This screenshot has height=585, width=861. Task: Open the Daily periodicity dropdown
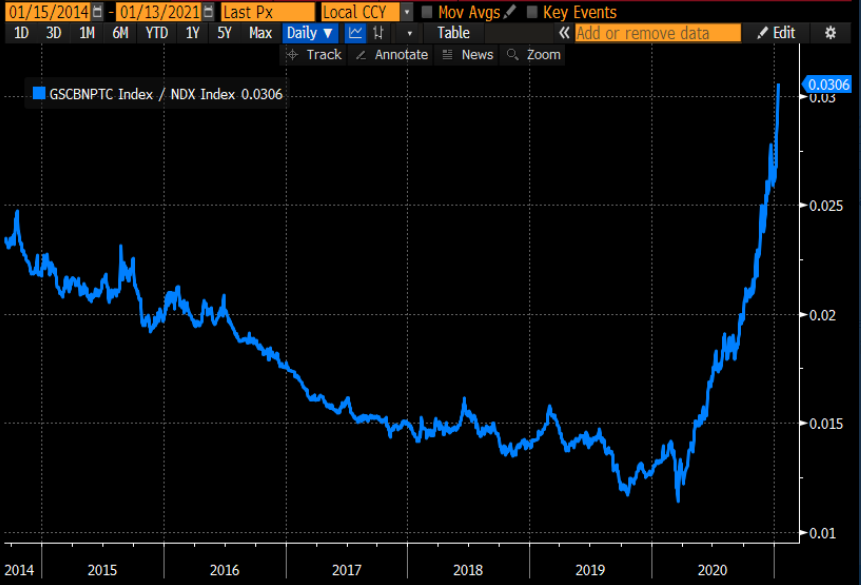[x=310, y=33]
